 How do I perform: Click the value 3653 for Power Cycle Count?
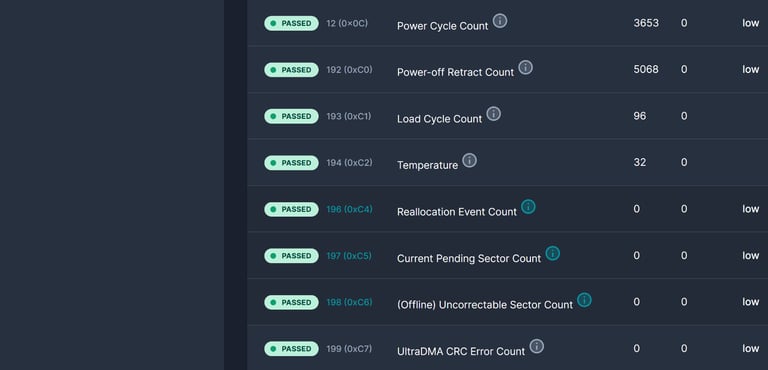click(646, 24)
